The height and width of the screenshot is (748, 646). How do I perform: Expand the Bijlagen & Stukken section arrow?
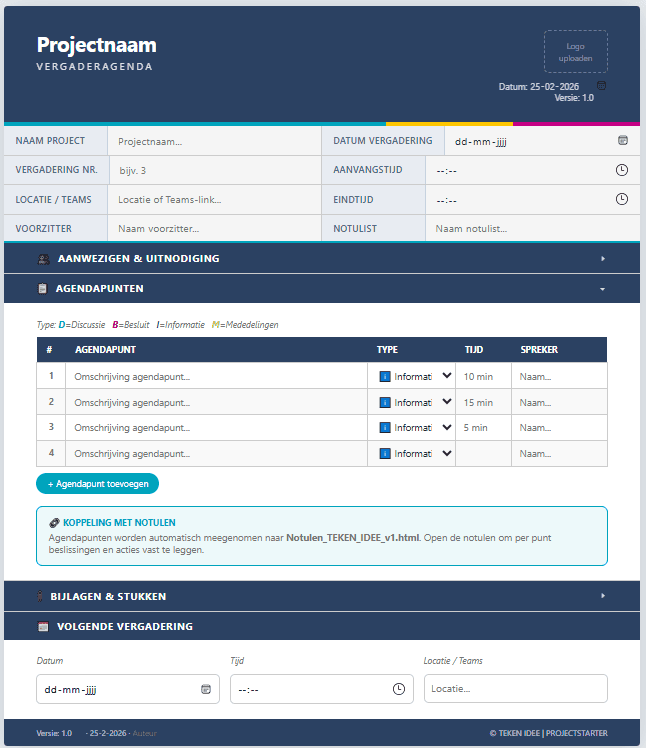click(603, 595)
